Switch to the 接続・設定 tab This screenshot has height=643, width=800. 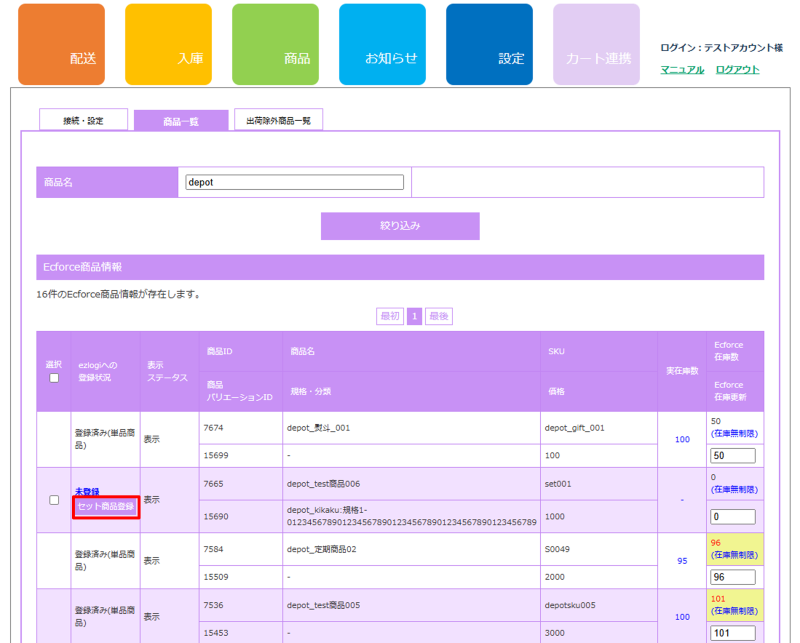(x=84, y=120)
